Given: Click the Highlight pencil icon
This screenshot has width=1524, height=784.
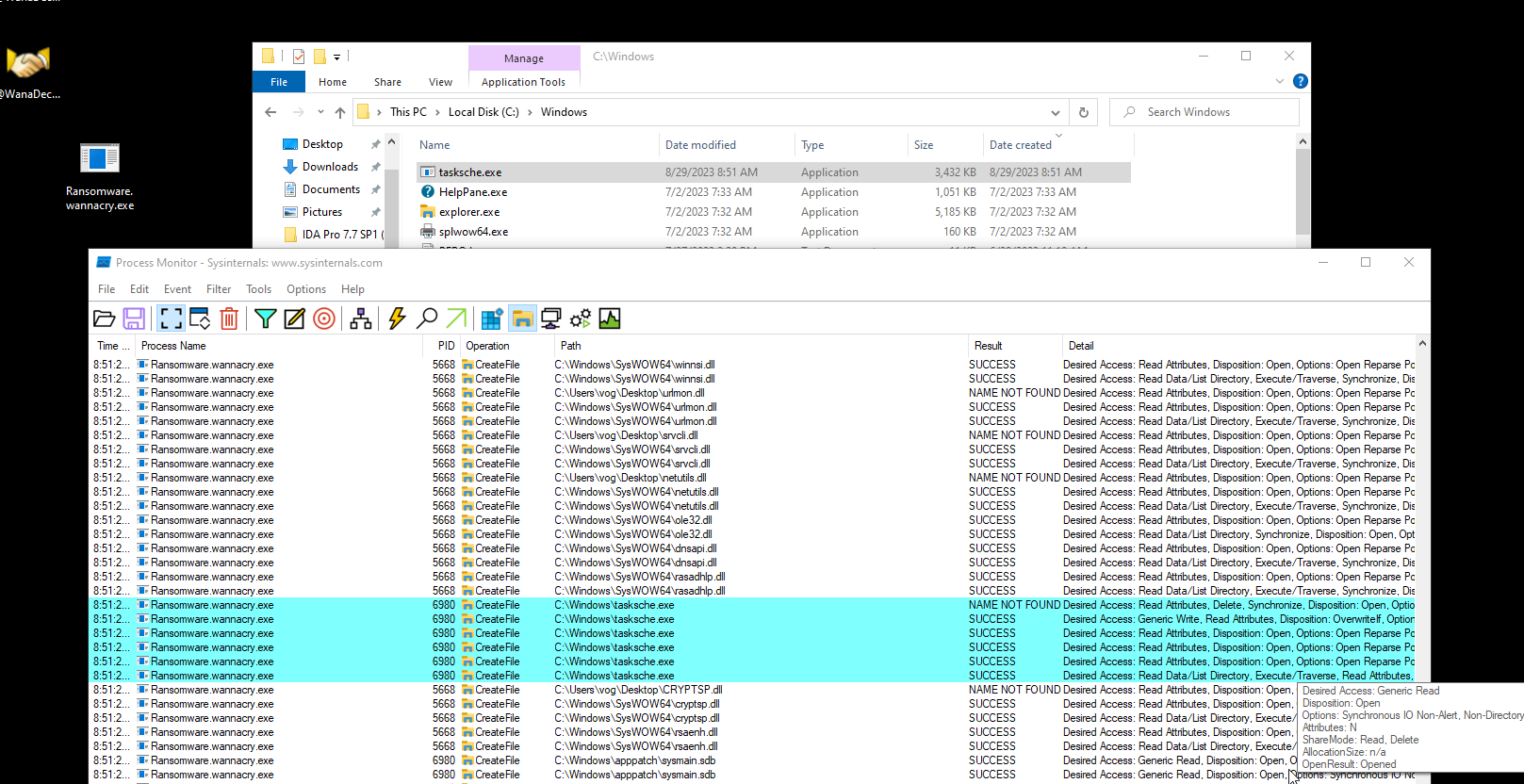Looking at the screenshot, I should tap(295, 318).
